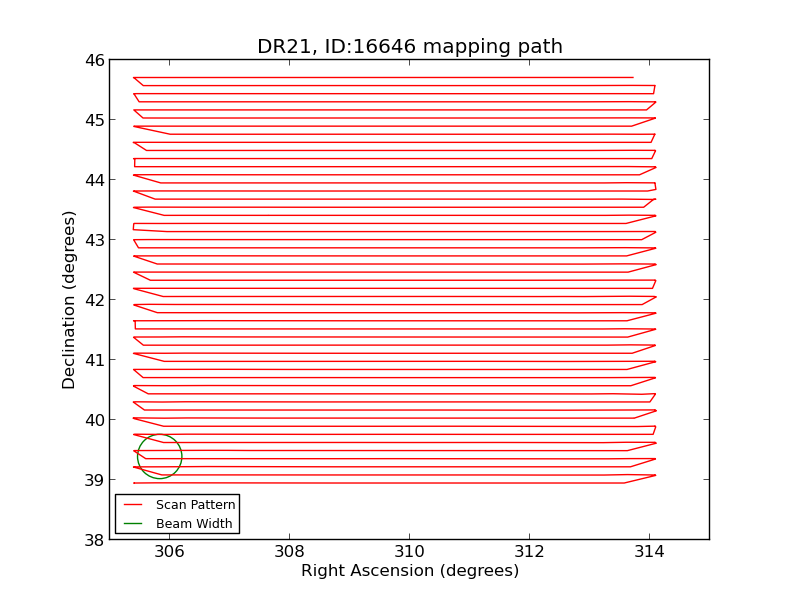Click y-axis tick label 39
The width and height of the screenshot is (800, 600).
pyautogui.click(x=94, y=480)
